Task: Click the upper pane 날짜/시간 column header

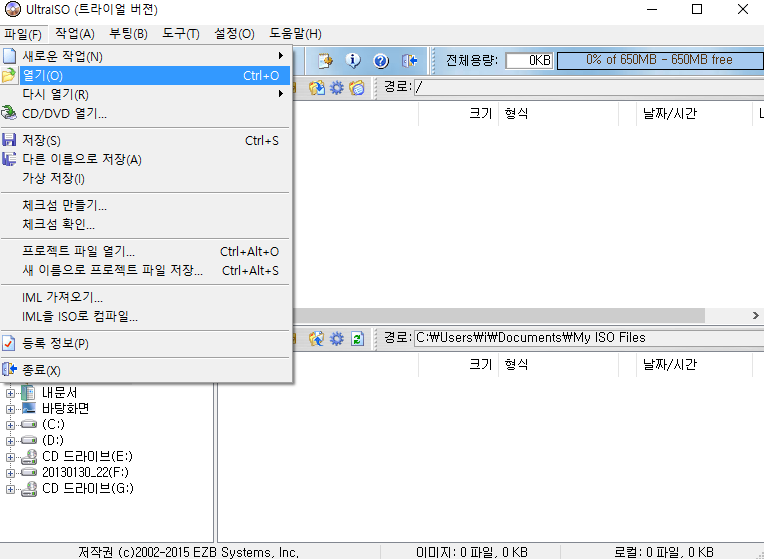Action: point(694,114)
